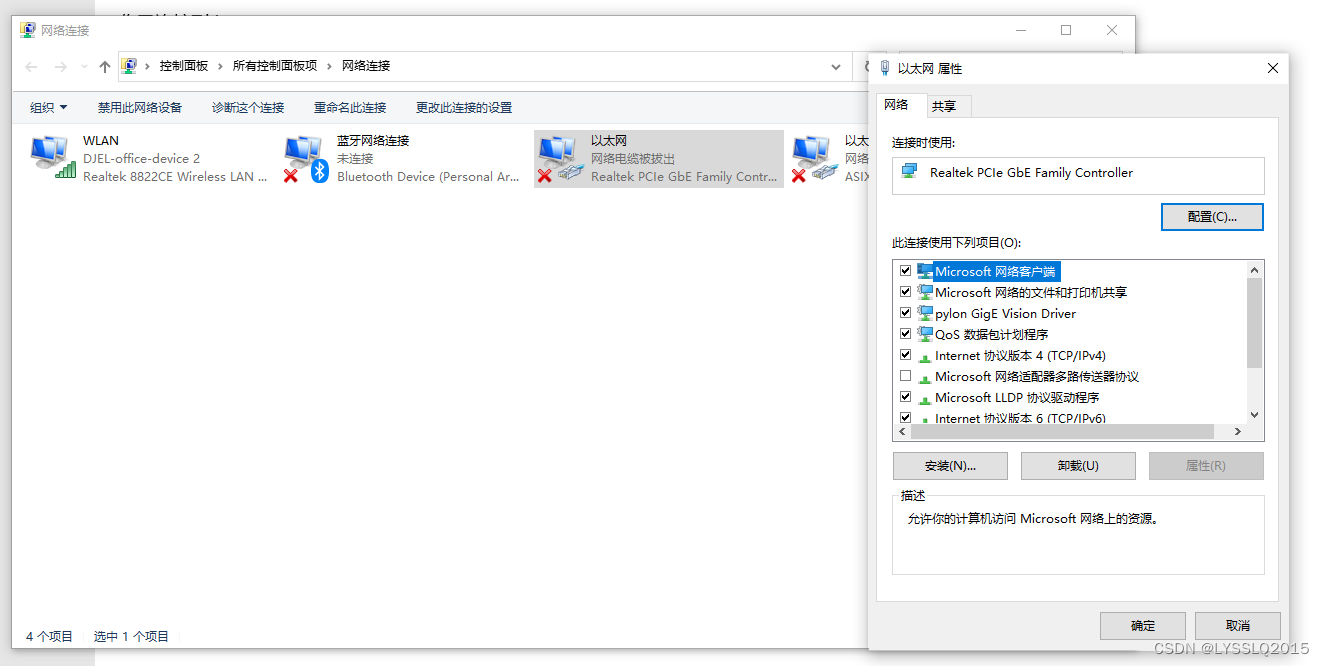
Task: Click the components list scroll down arrow
Action: 1255,415
